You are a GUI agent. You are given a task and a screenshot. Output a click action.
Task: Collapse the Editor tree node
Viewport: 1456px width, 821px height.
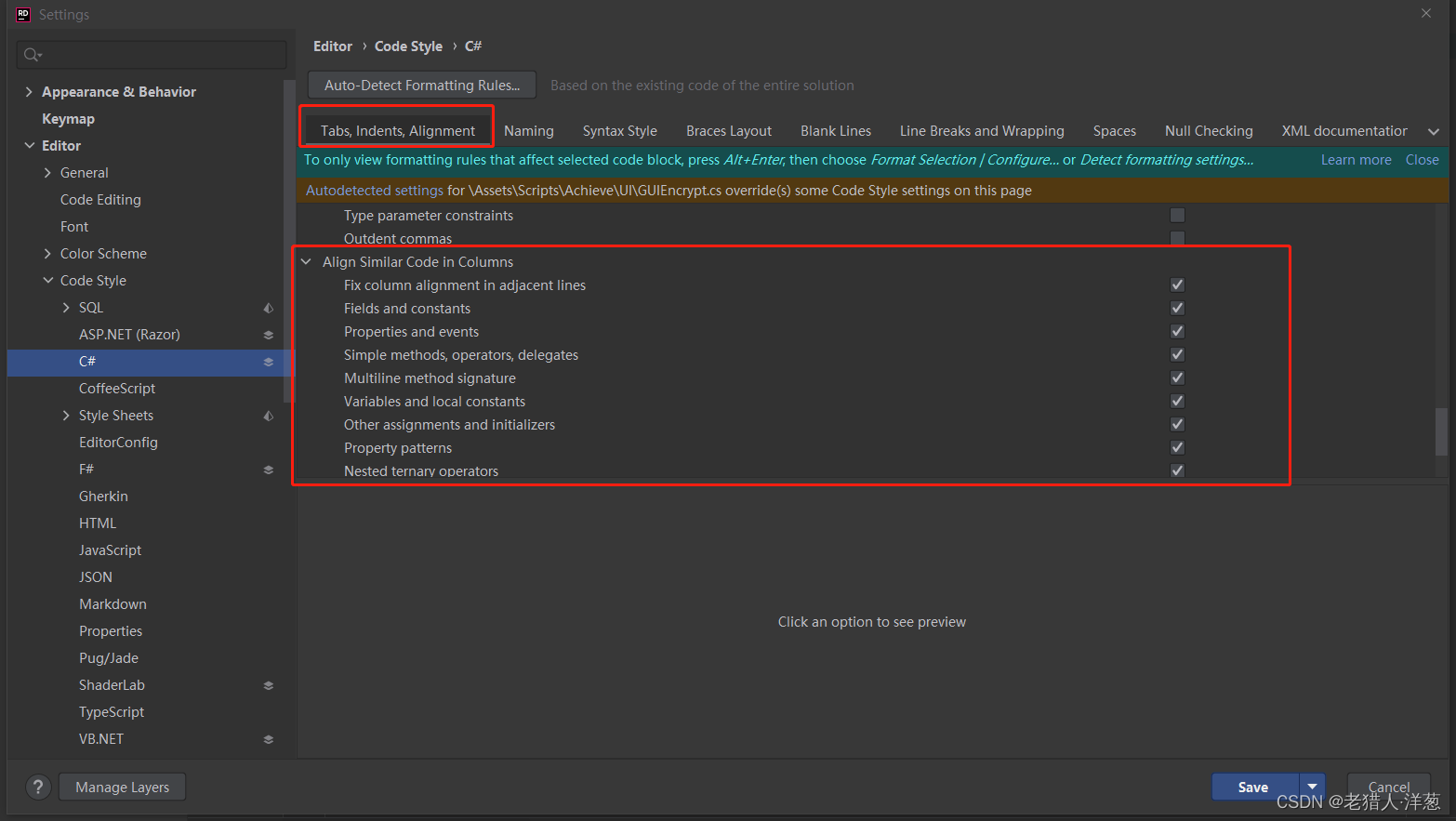29,146
